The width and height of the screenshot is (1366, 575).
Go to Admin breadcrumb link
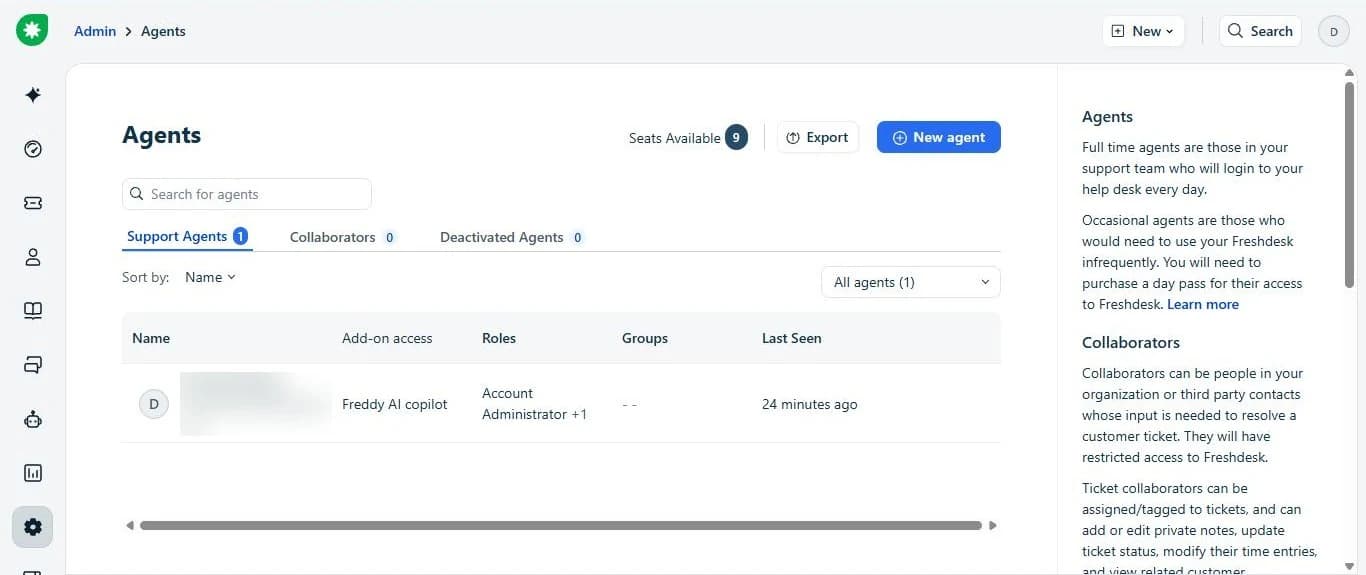pos(95,31)
